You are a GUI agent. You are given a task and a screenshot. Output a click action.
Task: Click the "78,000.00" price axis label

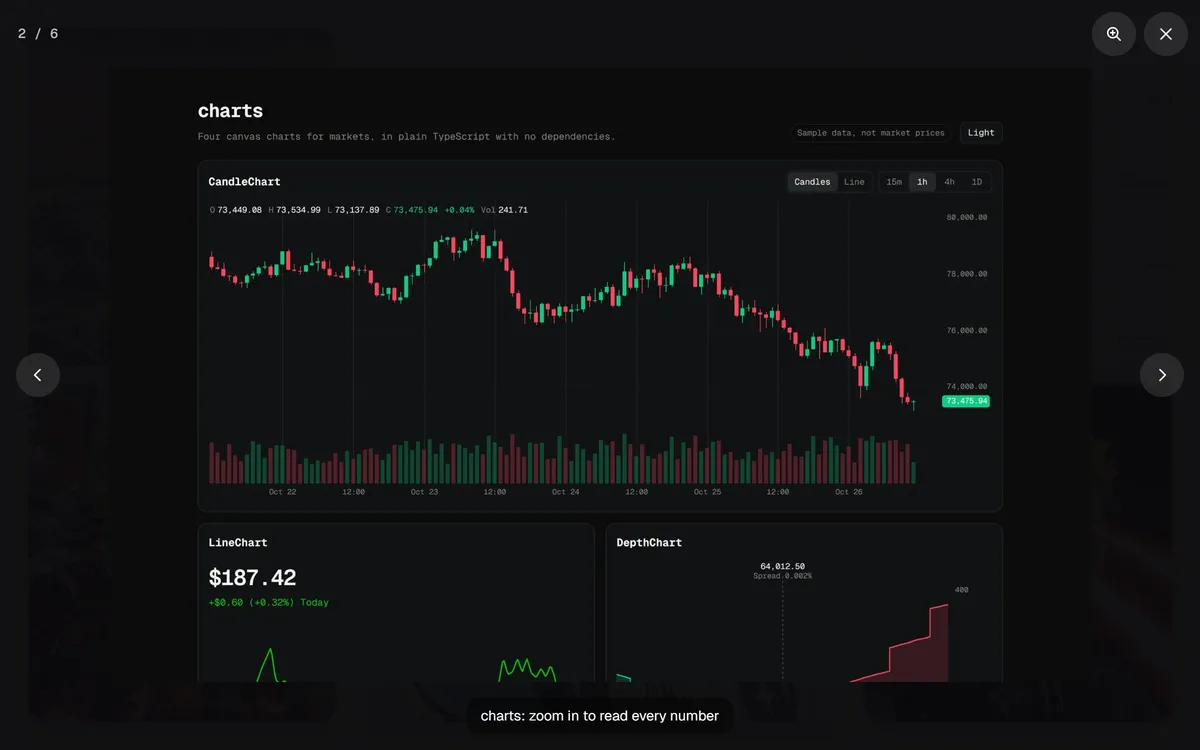coord(967,273)
